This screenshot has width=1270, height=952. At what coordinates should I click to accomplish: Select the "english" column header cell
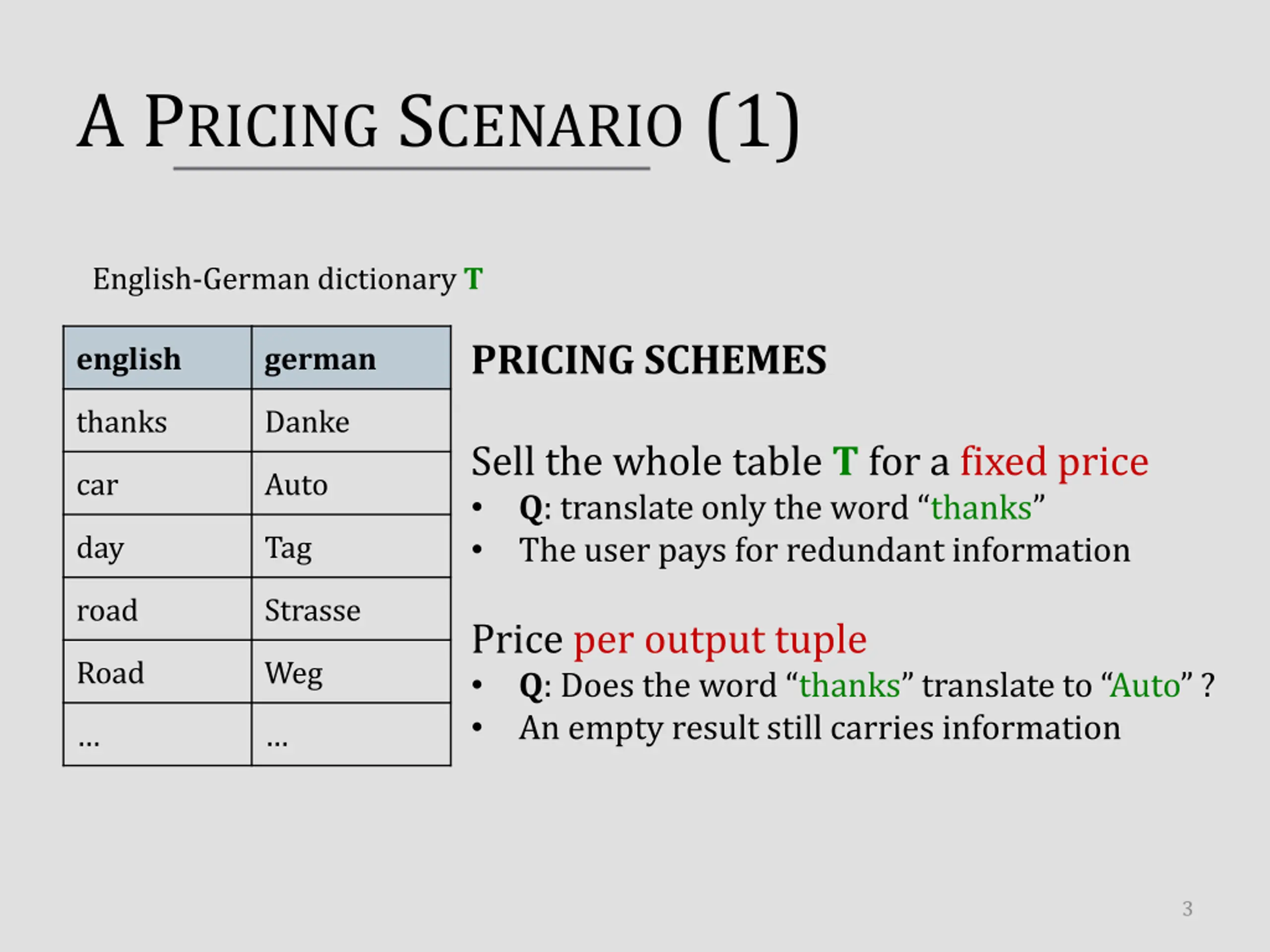point(157,358)
